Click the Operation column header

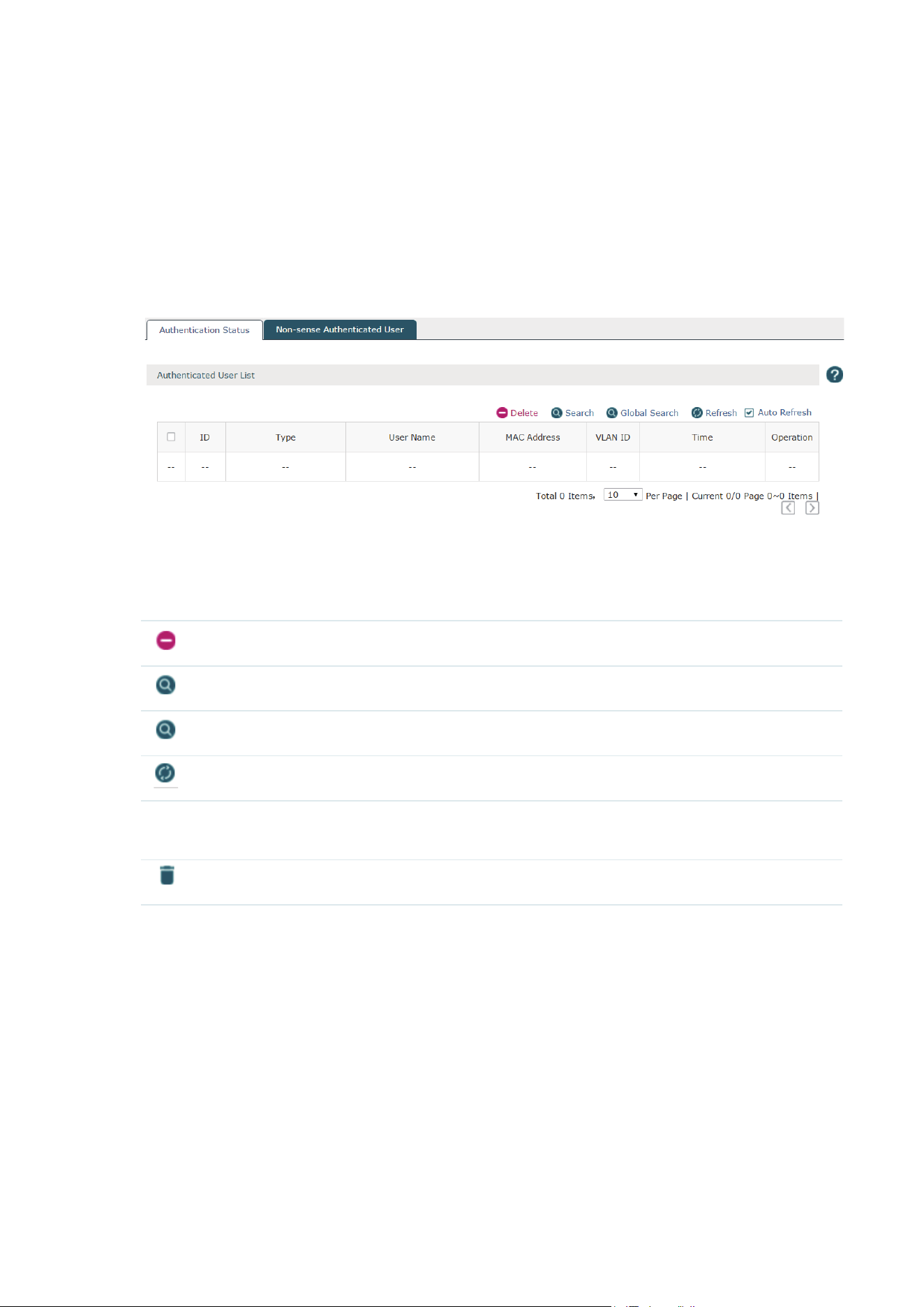pos(792,438)
